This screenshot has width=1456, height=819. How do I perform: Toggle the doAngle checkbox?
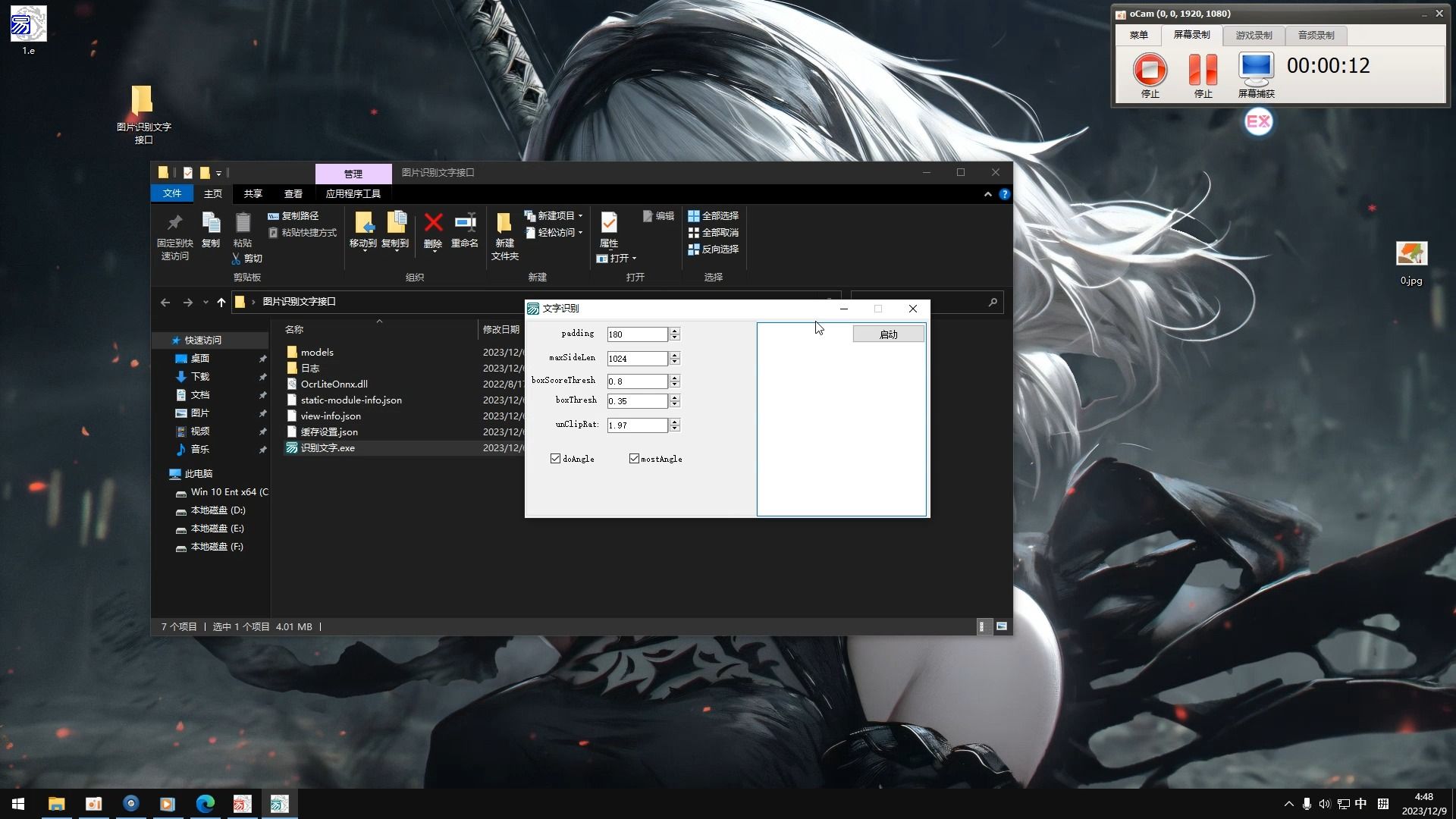pos(555,459)
